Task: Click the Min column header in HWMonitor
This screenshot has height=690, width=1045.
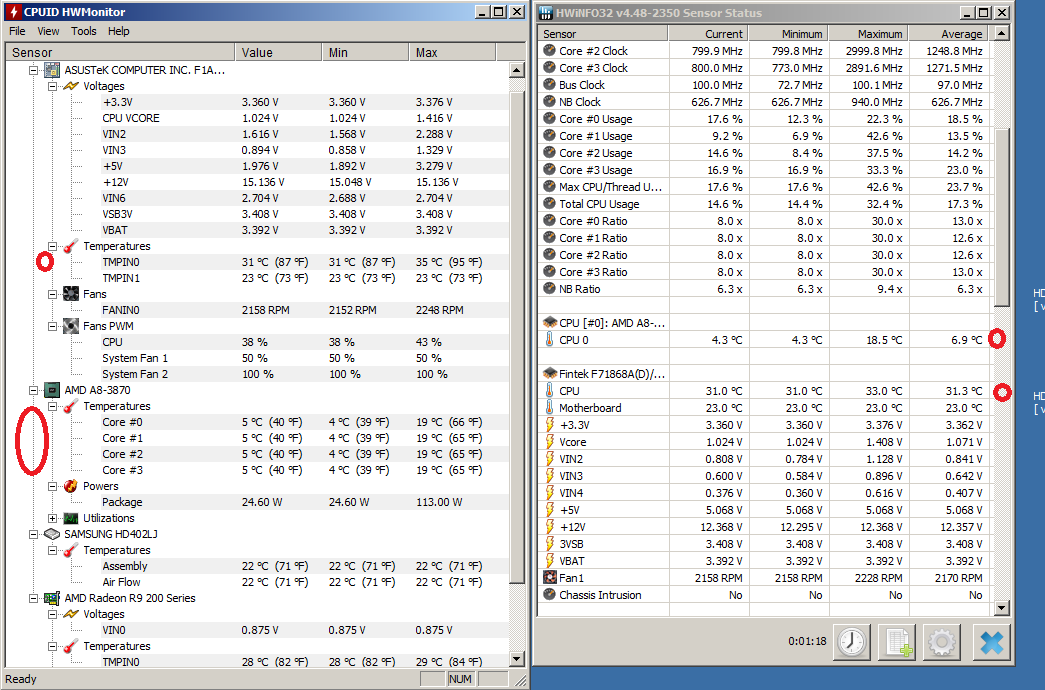Action: tap(365, 53)
